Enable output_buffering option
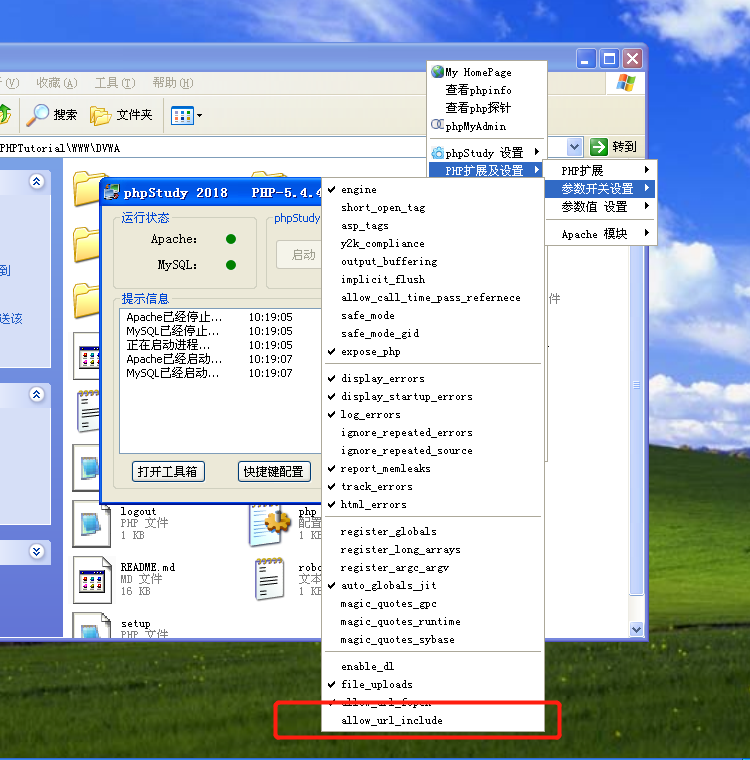The height and width of the screenshot is (760, 750). point(433,261)
